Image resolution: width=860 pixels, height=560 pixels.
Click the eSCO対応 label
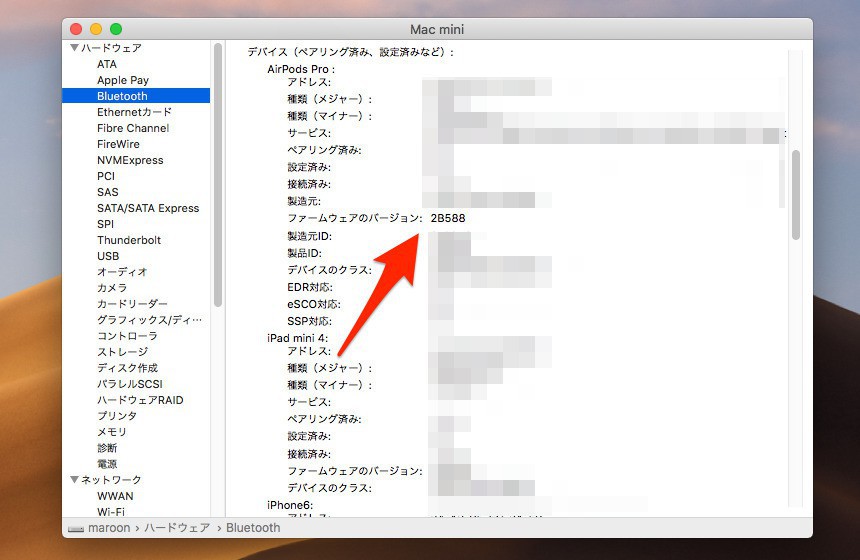[314, 304]
